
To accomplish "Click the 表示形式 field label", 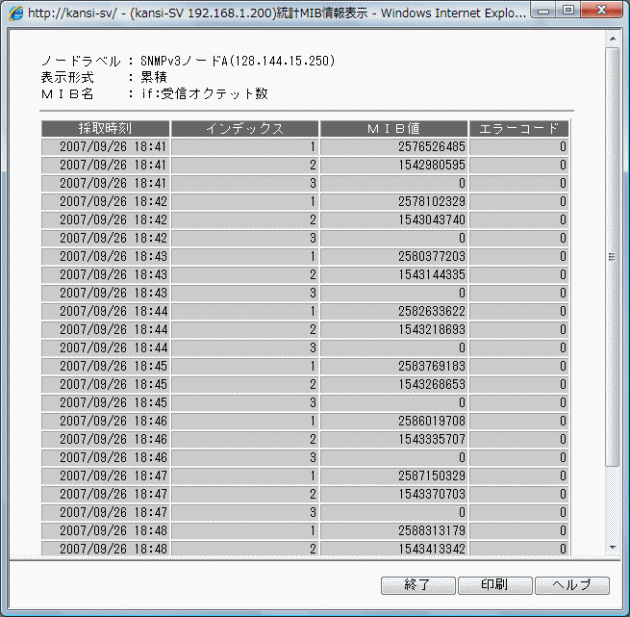I will (x=67, y=77).
